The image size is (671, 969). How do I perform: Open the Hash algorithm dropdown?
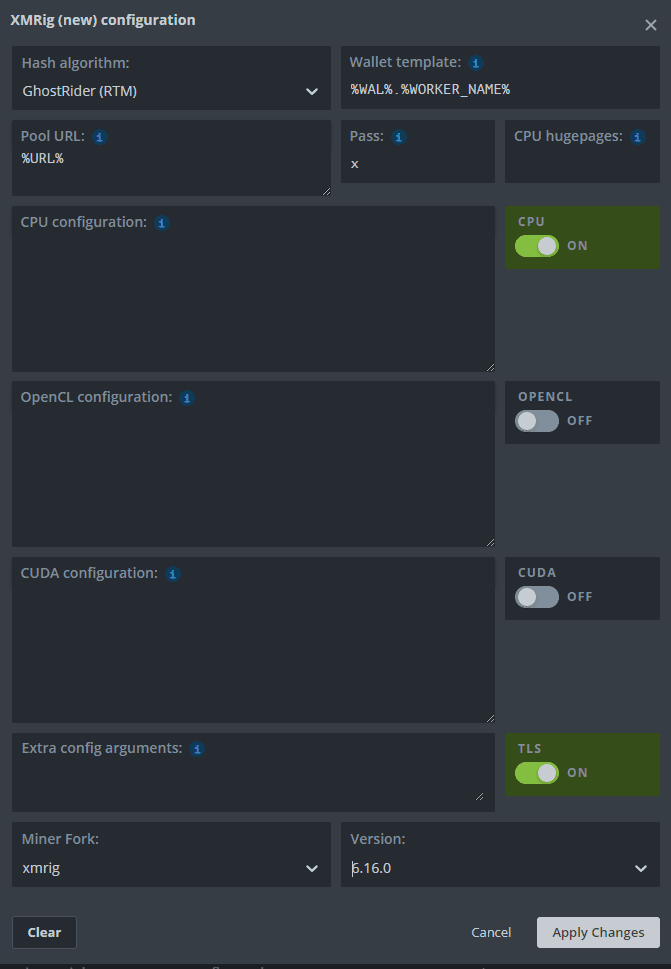[x=171, y=91]
